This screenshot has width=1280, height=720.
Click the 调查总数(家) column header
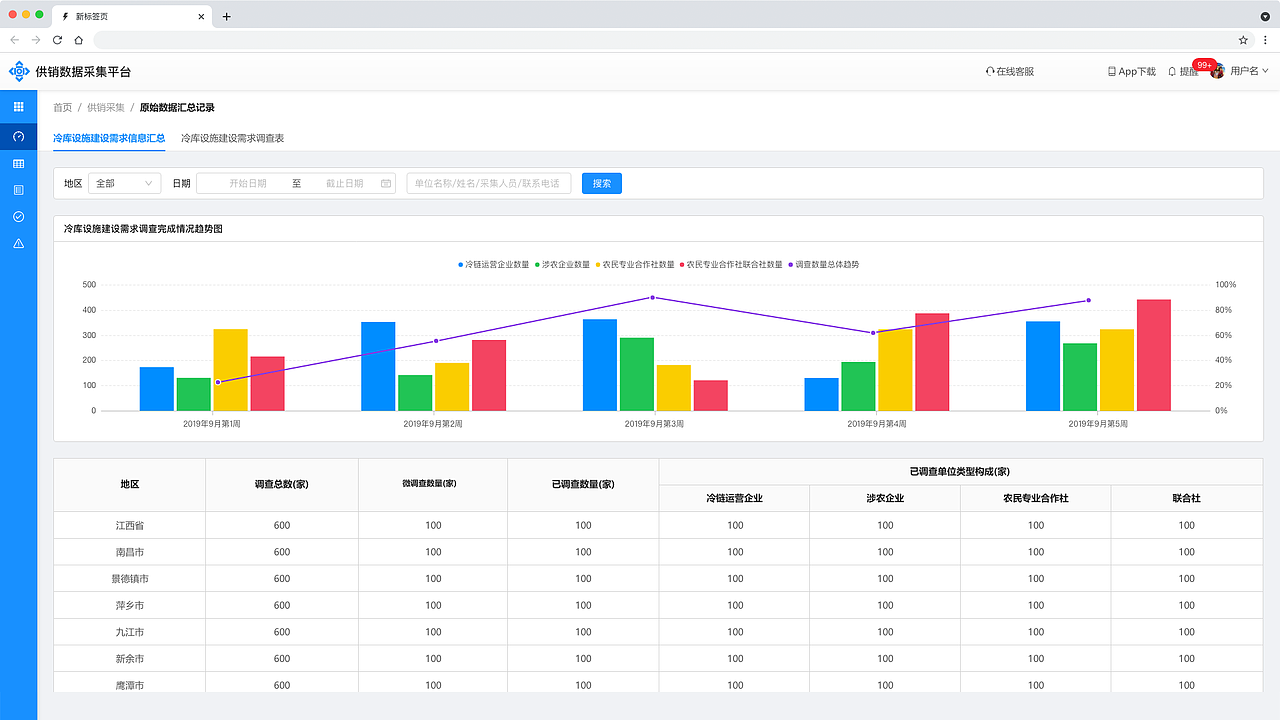coord(282,484)
